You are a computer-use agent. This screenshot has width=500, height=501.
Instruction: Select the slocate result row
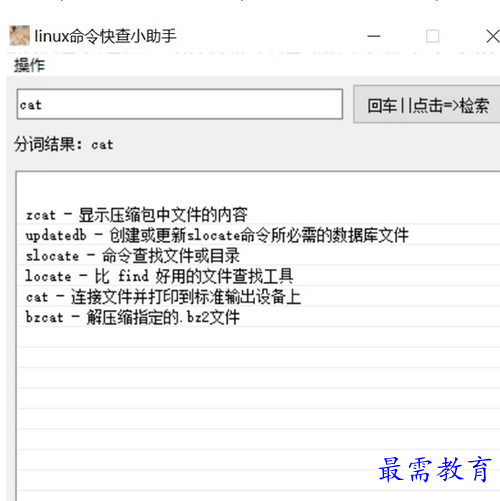point(259,256)
